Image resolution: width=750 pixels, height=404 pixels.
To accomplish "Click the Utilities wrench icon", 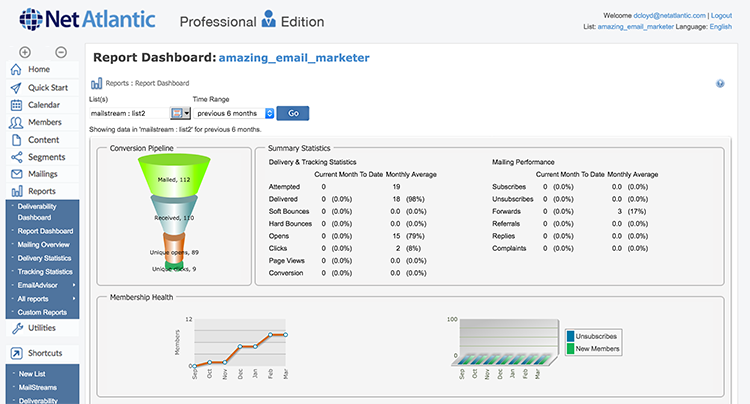I will click(16, 328).
